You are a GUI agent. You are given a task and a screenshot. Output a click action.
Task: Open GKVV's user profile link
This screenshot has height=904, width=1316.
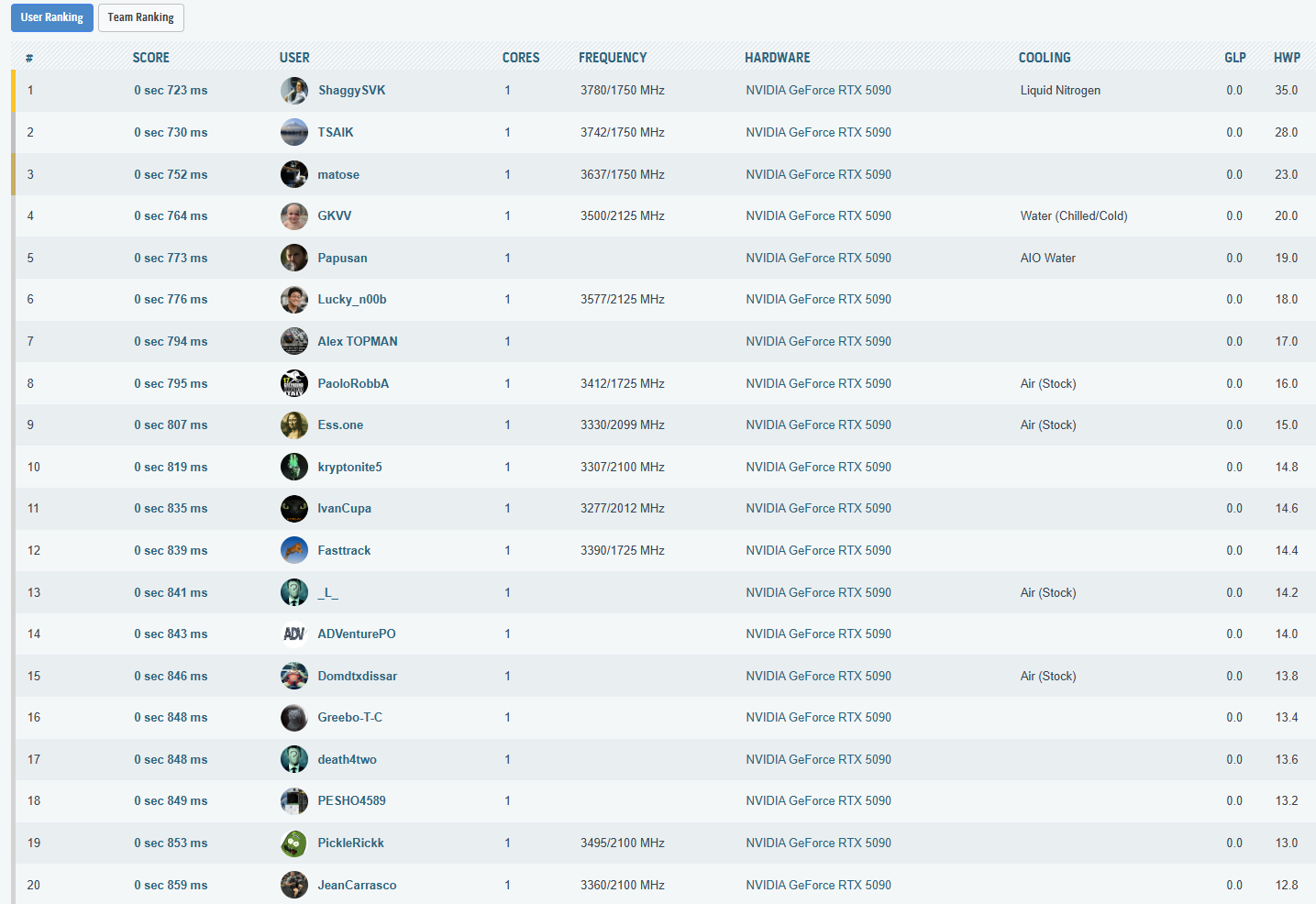334,215
